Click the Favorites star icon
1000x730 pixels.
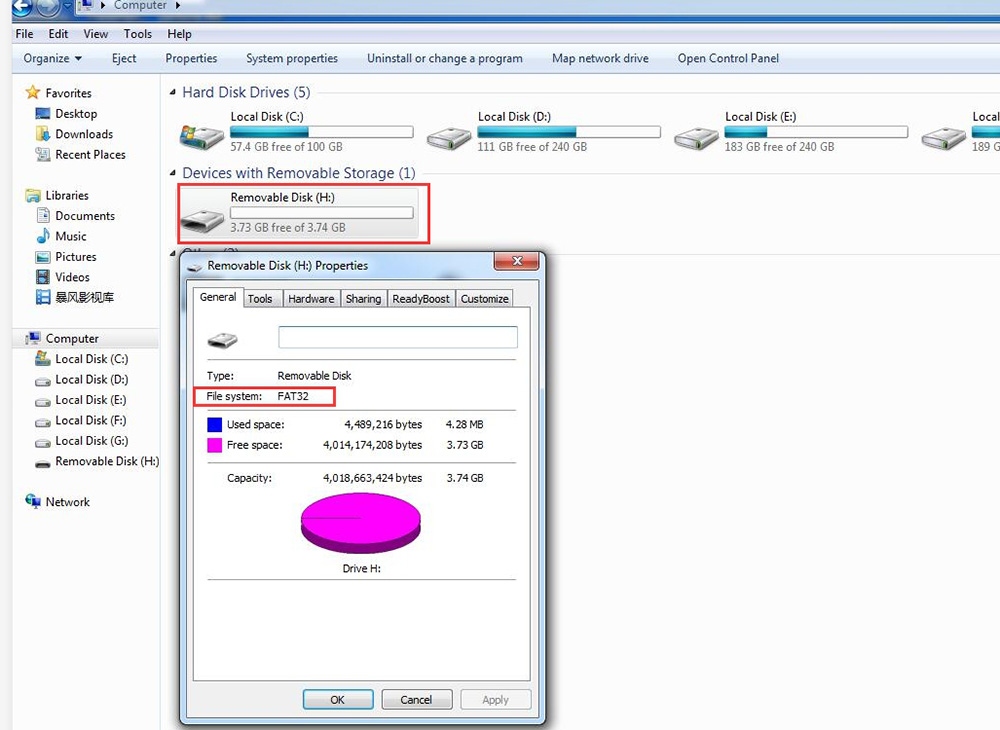33,92
